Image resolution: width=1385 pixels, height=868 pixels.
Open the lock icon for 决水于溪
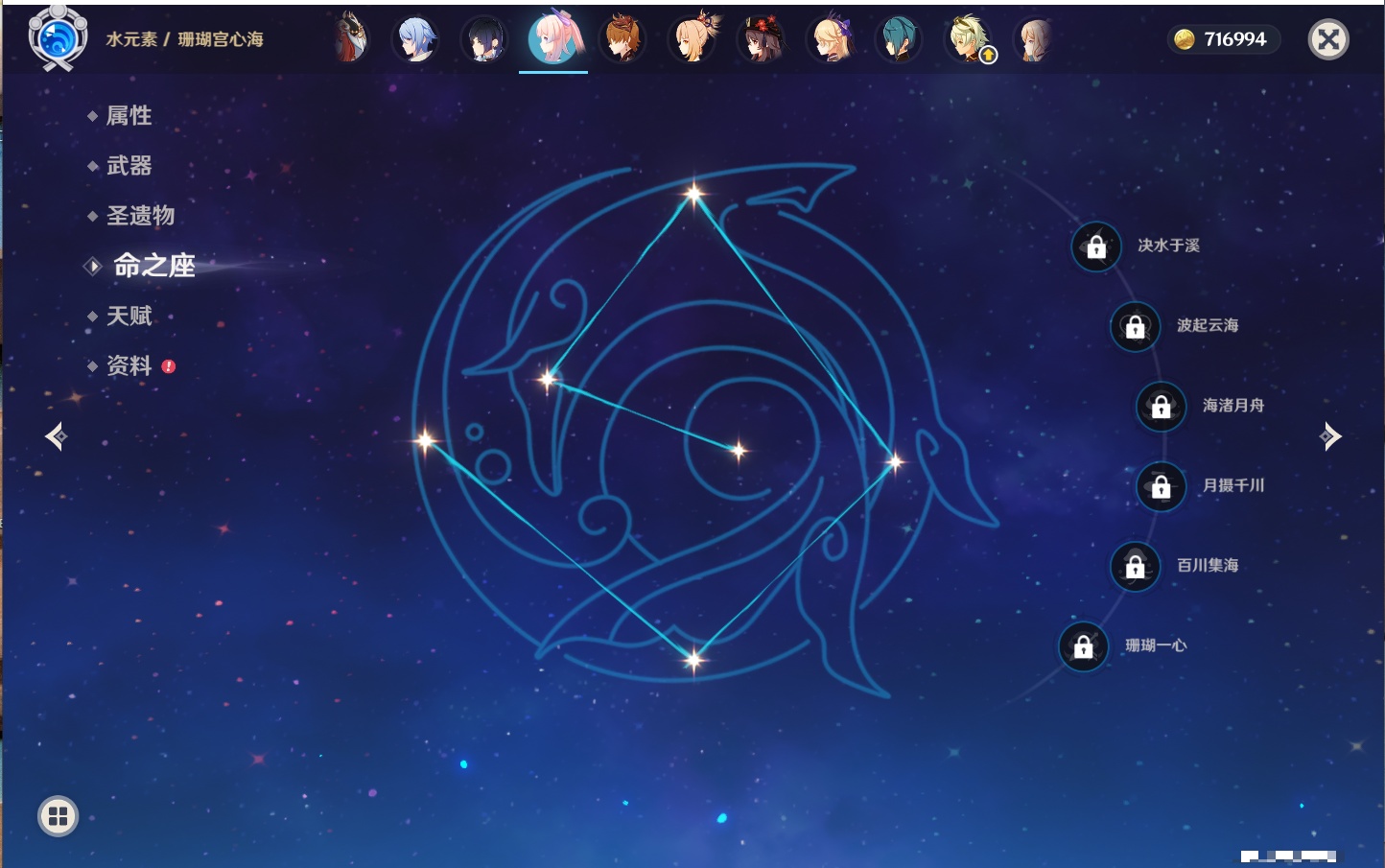(x=1096, y=246)
